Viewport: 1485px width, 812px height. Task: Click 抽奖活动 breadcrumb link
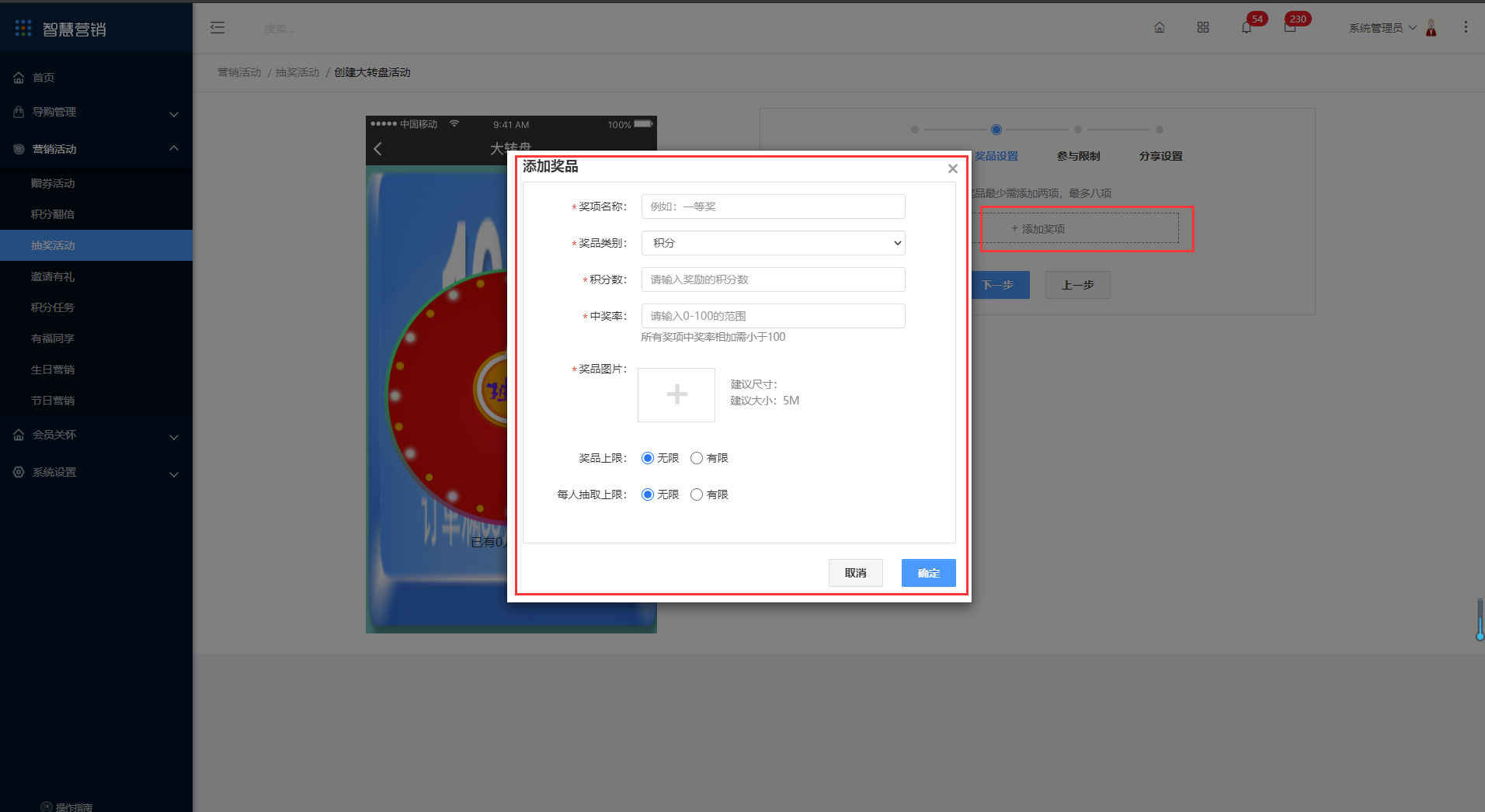tap(297, 72)
